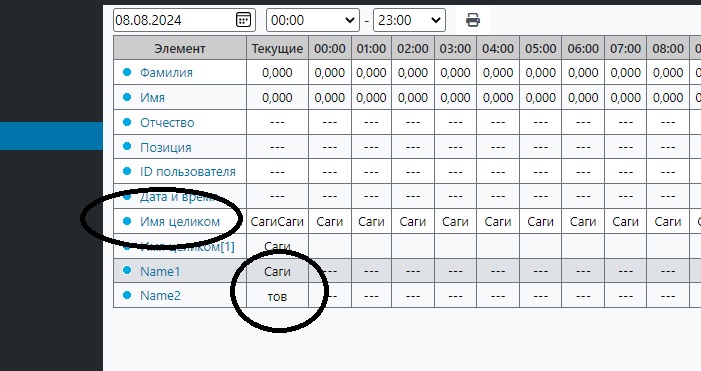Click the blue dot beside Name1
This screenshot has height=371, width=701.
click(x=127, y=270)
